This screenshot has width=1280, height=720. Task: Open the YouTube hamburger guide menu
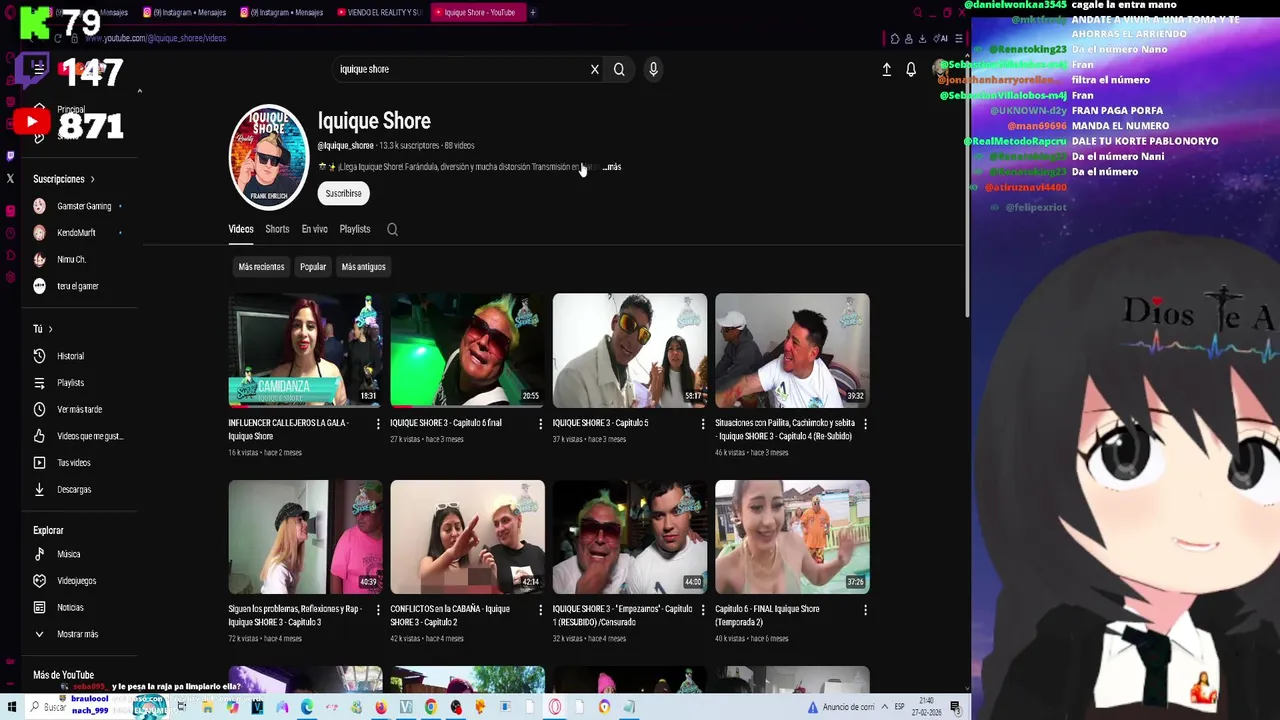coord(38,68)
